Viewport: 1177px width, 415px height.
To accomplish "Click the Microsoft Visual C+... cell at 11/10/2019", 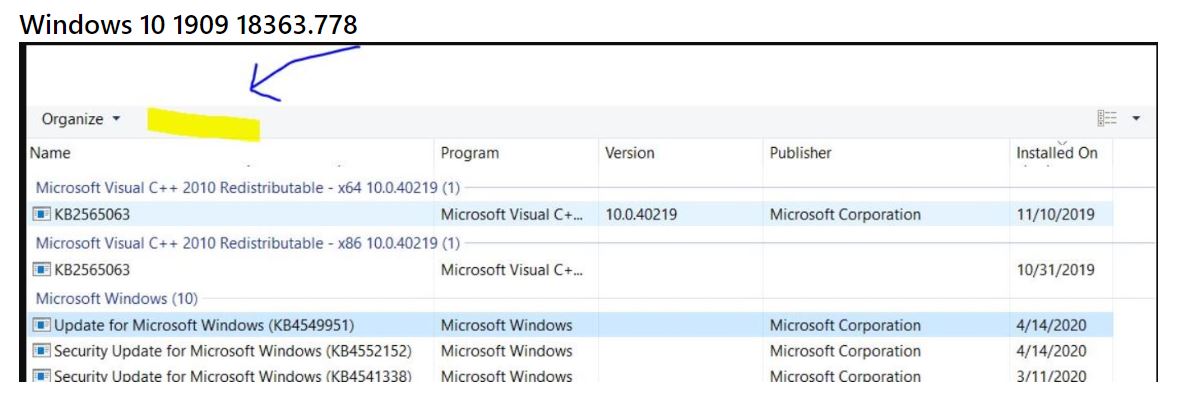I will tap(511, 215).
